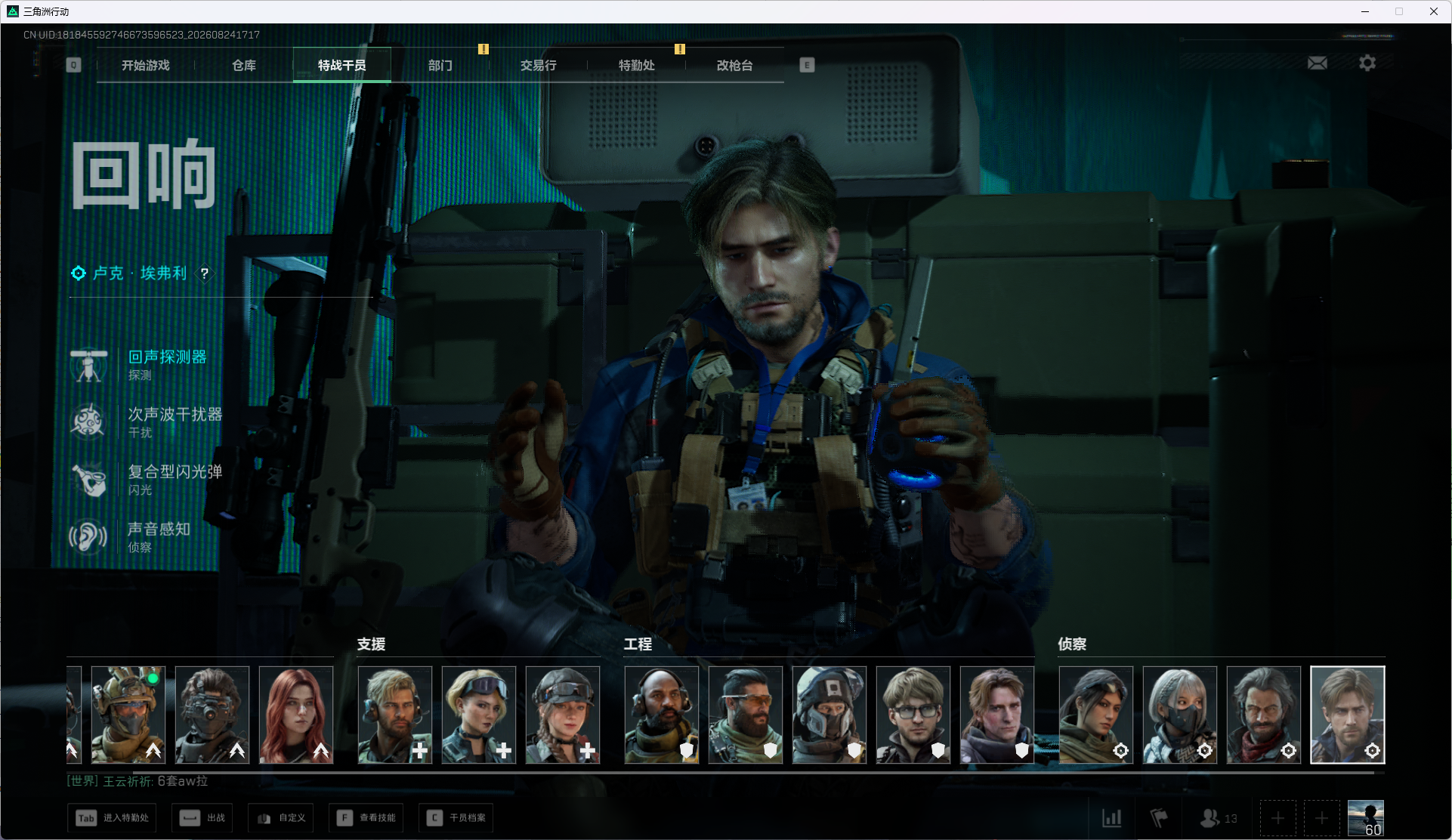The image size is (1452, 840).
Task: Switch to the 仓库 tab
Action: (244, 66)
